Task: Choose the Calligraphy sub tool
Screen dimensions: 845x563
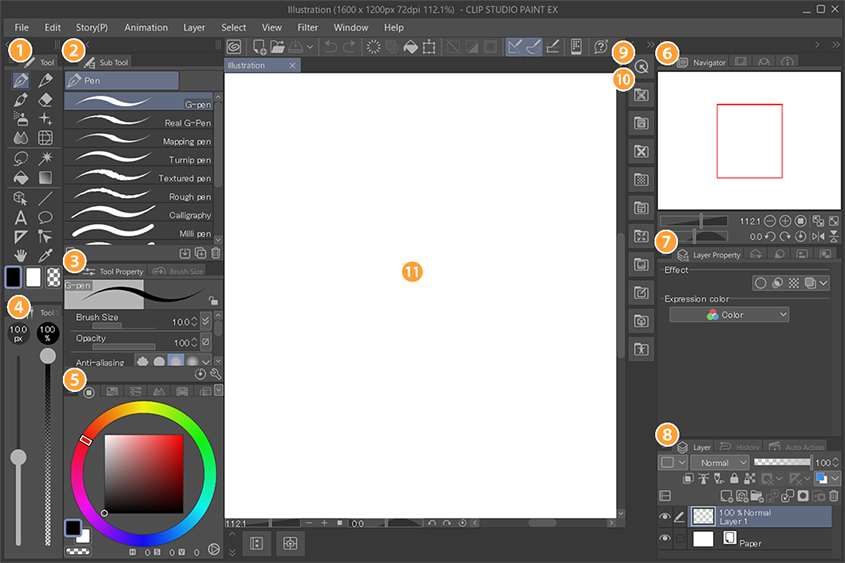Action: tap(138, 215)
